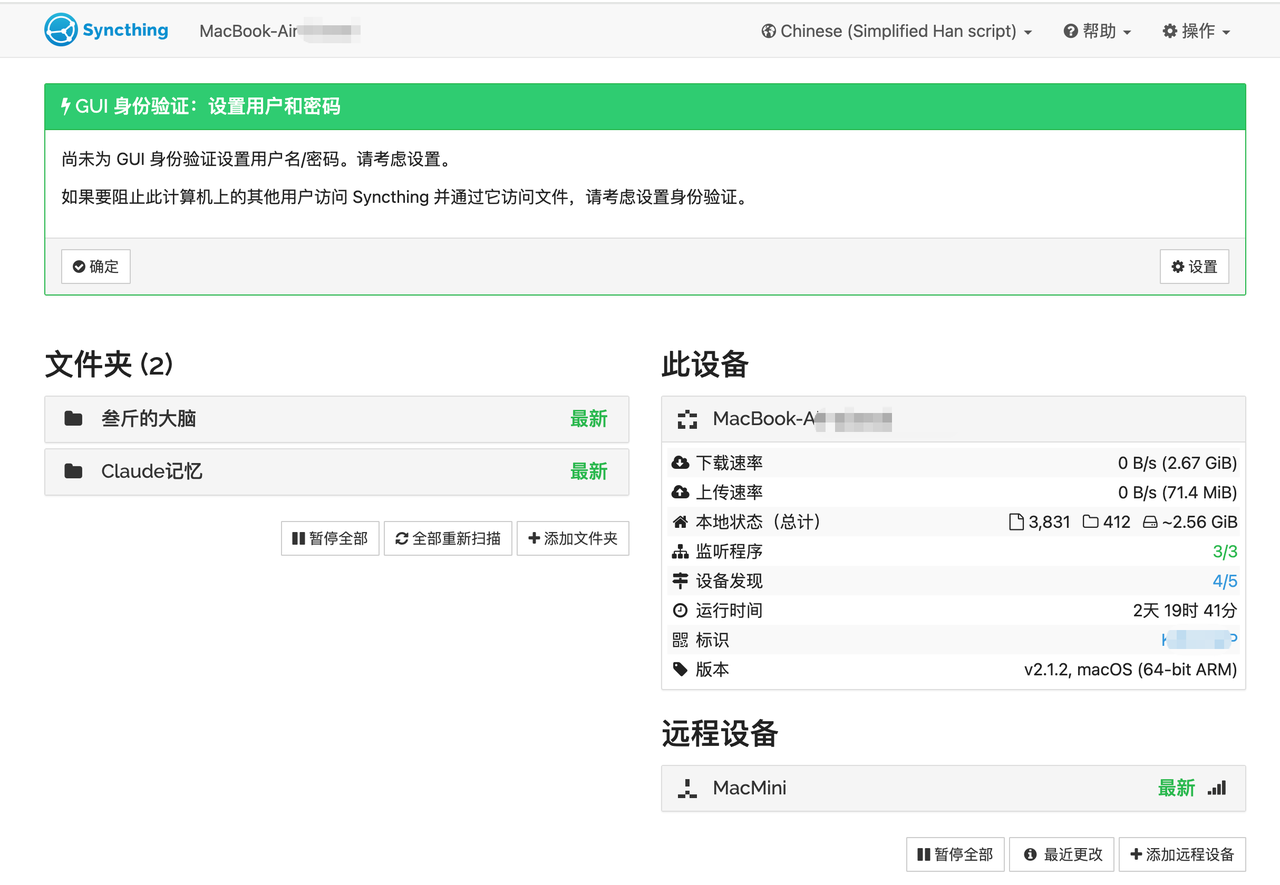Click the disk icon before ~2.56 GiB
Screen dimensions: 1280x885
click(1150, 522)
